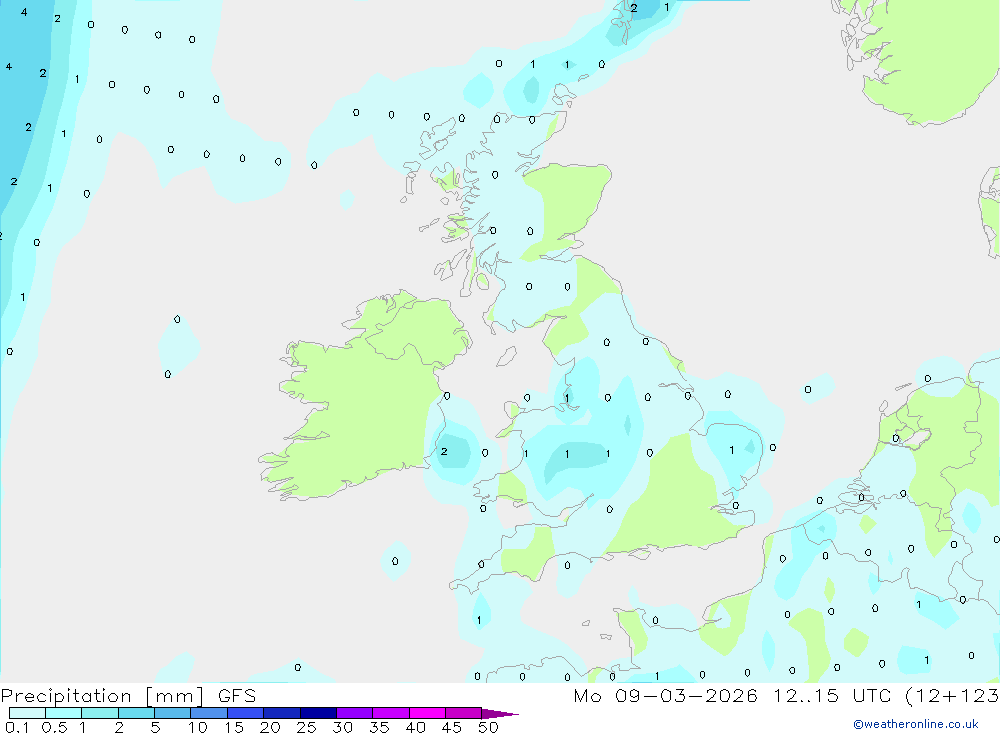Select the 35 to 40 mm legend swatch
The width and height of the screenshot is (1000, 733).
tap(390, 713)
